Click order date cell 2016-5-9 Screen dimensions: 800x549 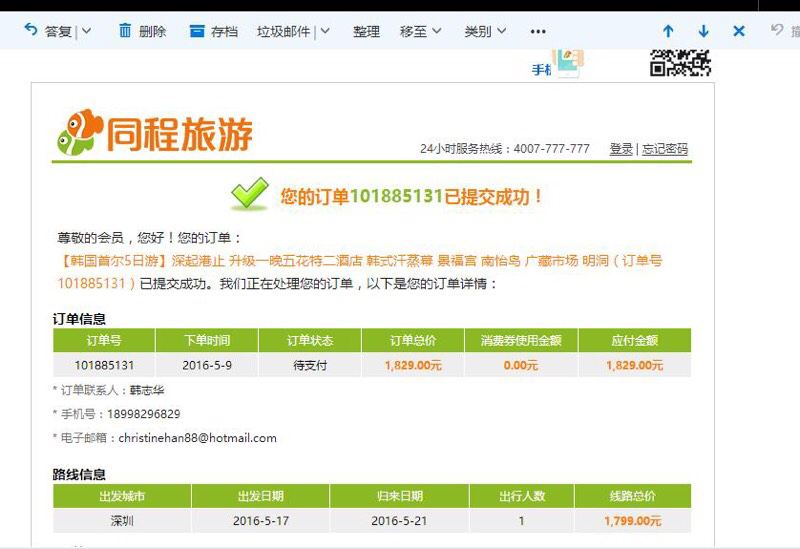[207, 365]
